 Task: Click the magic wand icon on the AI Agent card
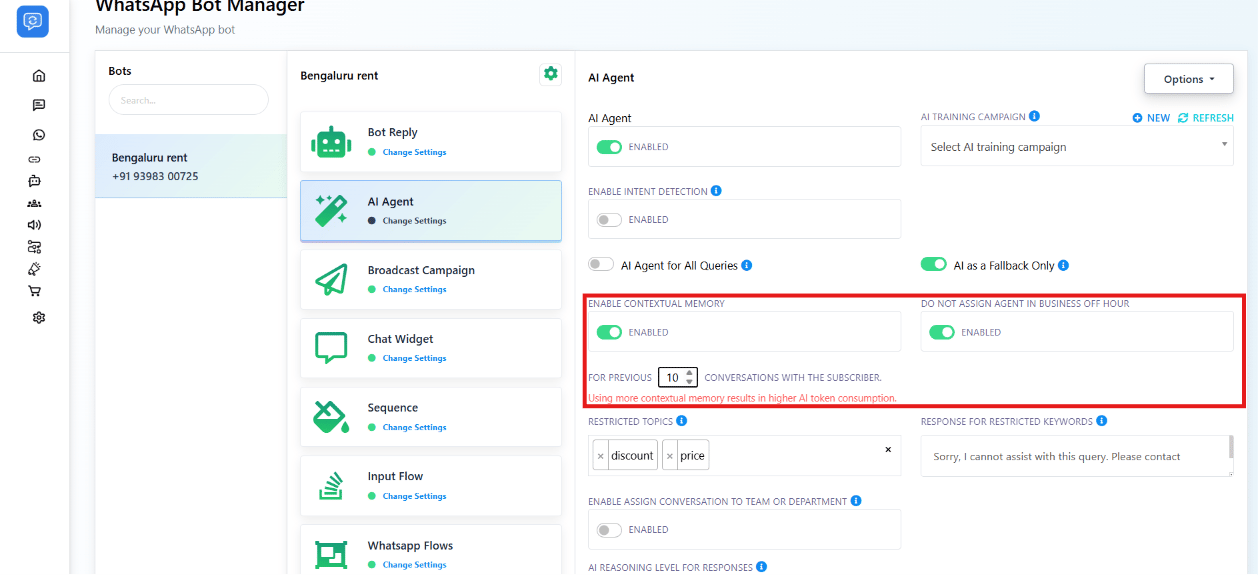[x=331, y=211]
